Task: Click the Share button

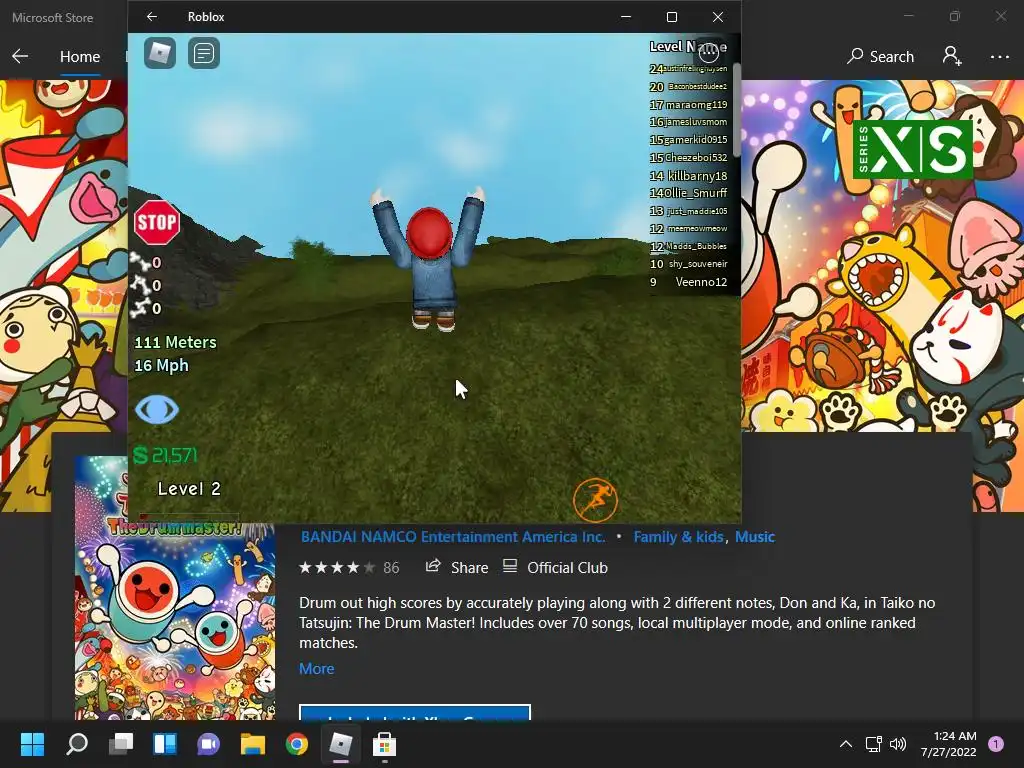Action: (x=456, y=568)
